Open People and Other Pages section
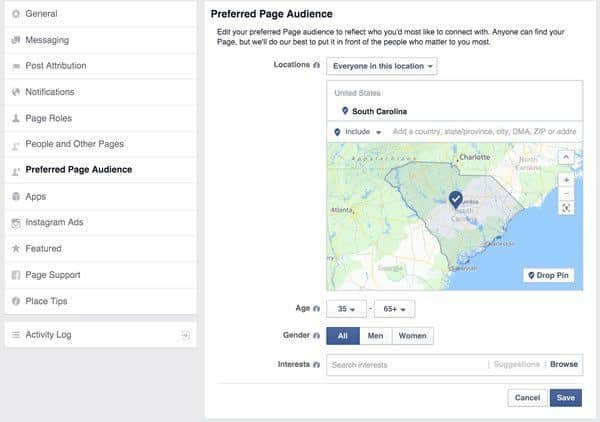The width and height of the screenshot is (600, 422). tap(101, 144)
